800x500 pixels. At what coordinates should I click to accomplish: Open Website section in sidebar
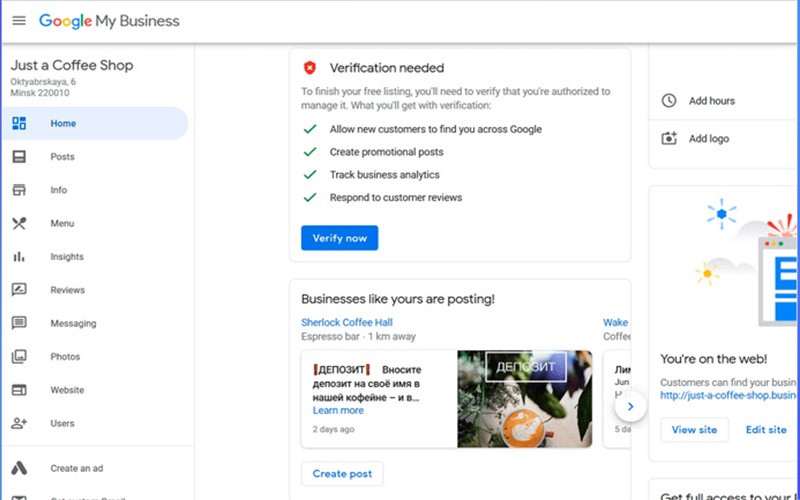67,390
